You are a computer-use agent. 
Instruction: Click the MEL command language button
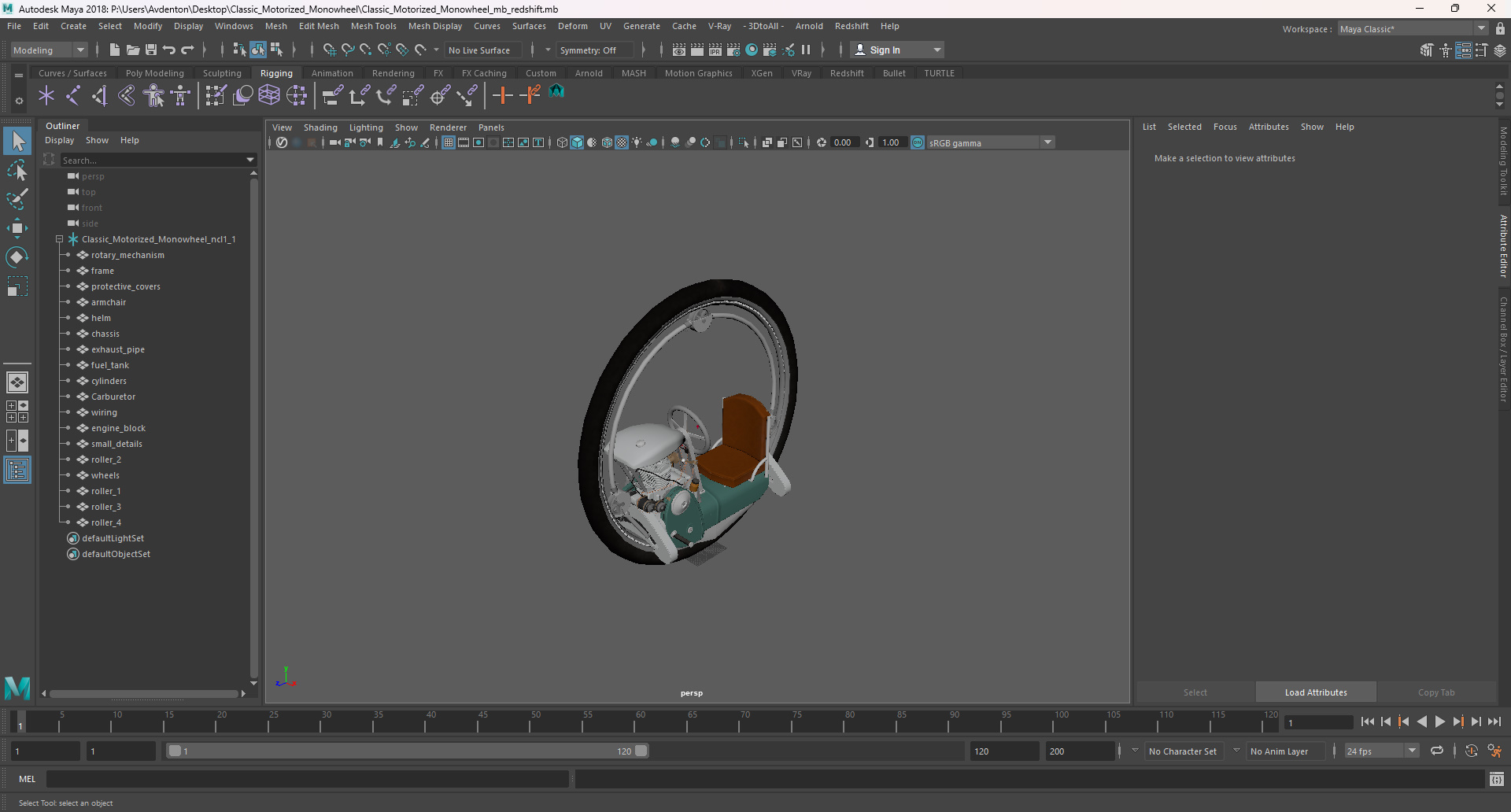[x=27, y=779]
